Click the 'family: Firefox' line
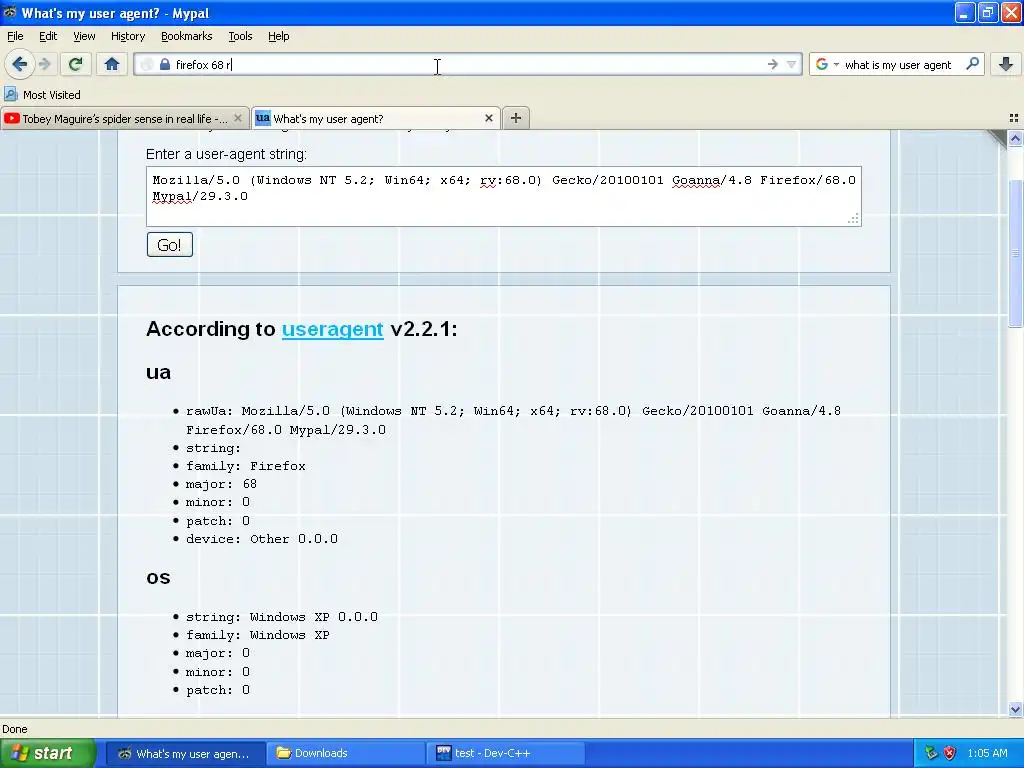Image resolution: width=1024 pixels, height=768 pixels. coord(246,466)
